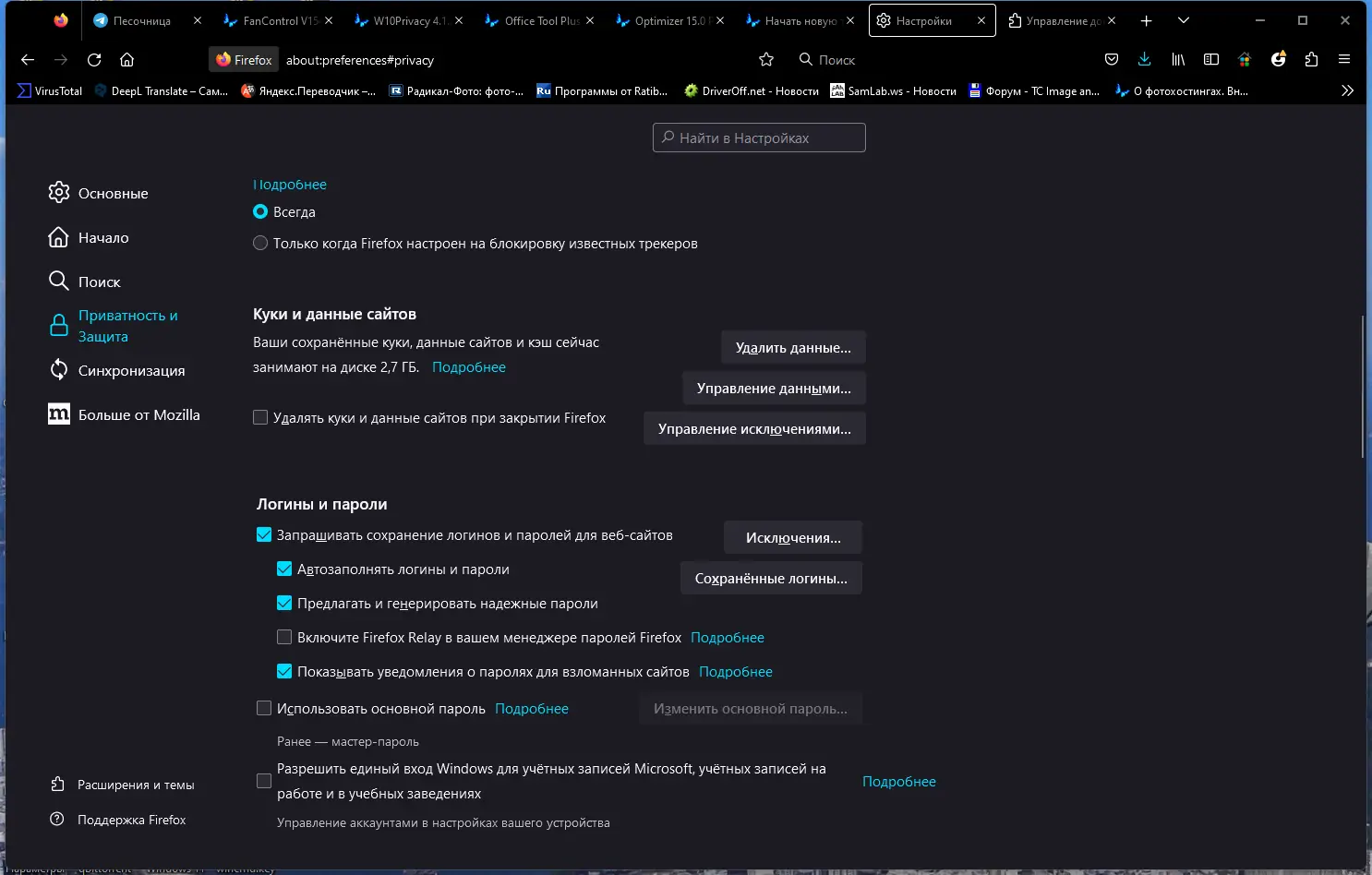Click the Firefox identity icon in address bar

(x=244, y=60)
